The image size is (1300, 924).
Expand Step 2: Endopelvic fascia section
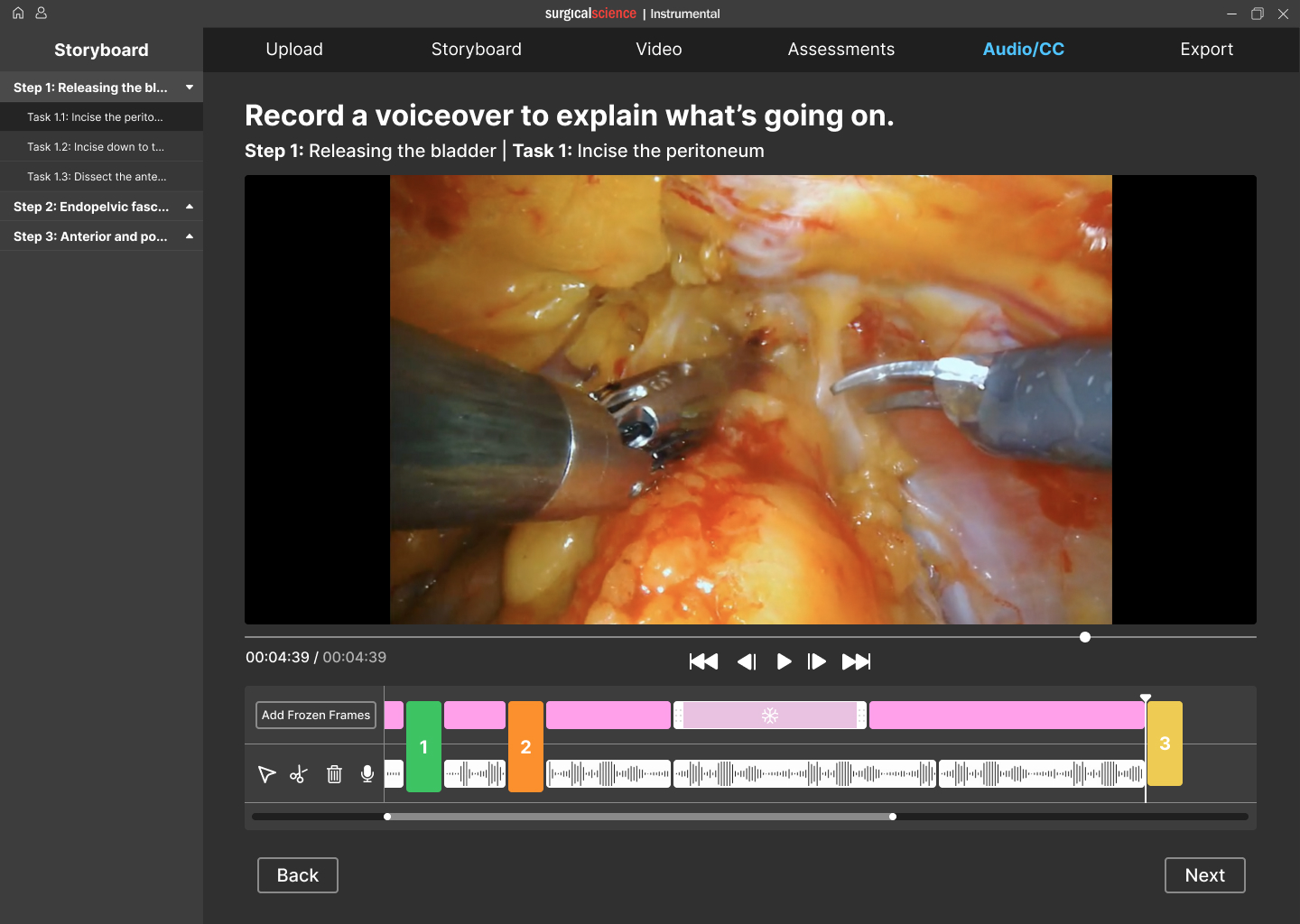click(x=190, y=207)
